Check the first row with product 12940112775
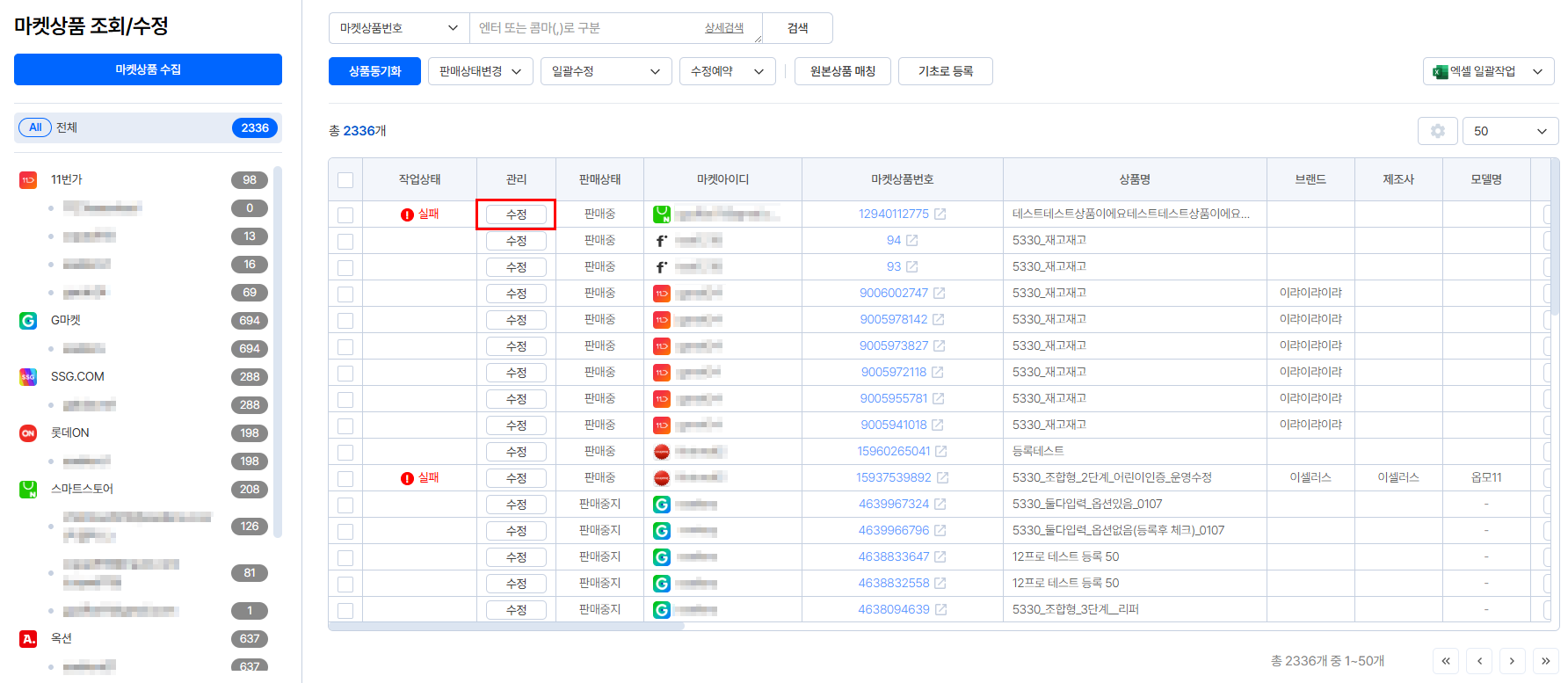 (345, 214)
